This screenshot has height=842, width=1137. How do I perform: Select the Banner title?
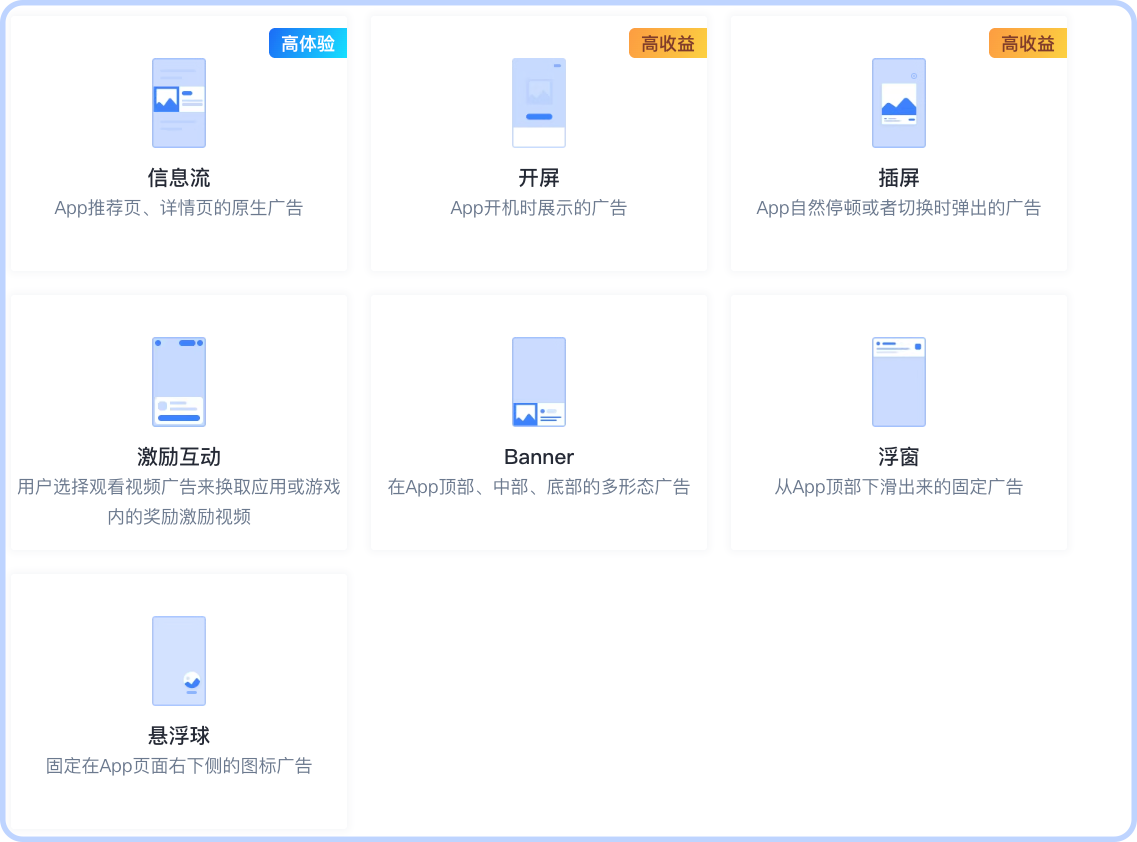[539, 457]
